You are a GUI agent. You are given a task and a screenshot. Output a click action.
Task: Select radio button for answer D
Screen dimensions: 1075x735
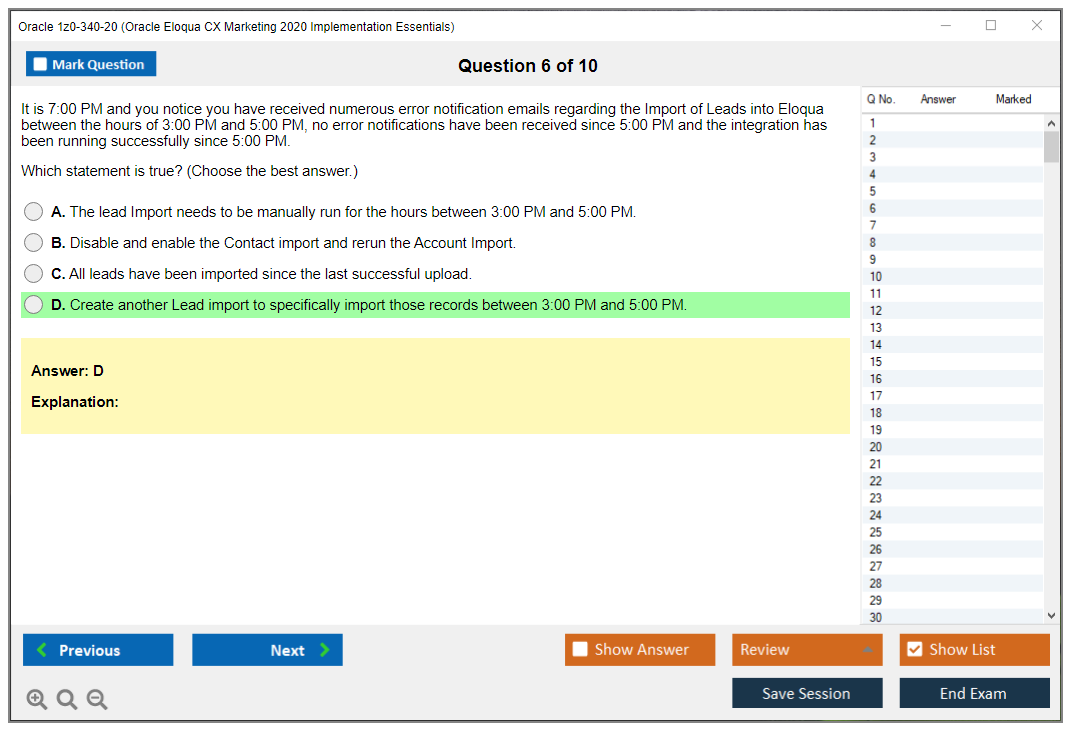[34, 305]
